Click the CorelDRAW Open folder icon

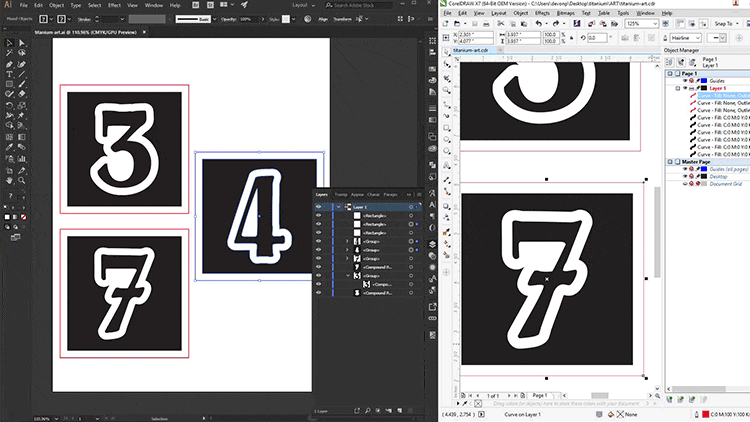click(457, 23)
